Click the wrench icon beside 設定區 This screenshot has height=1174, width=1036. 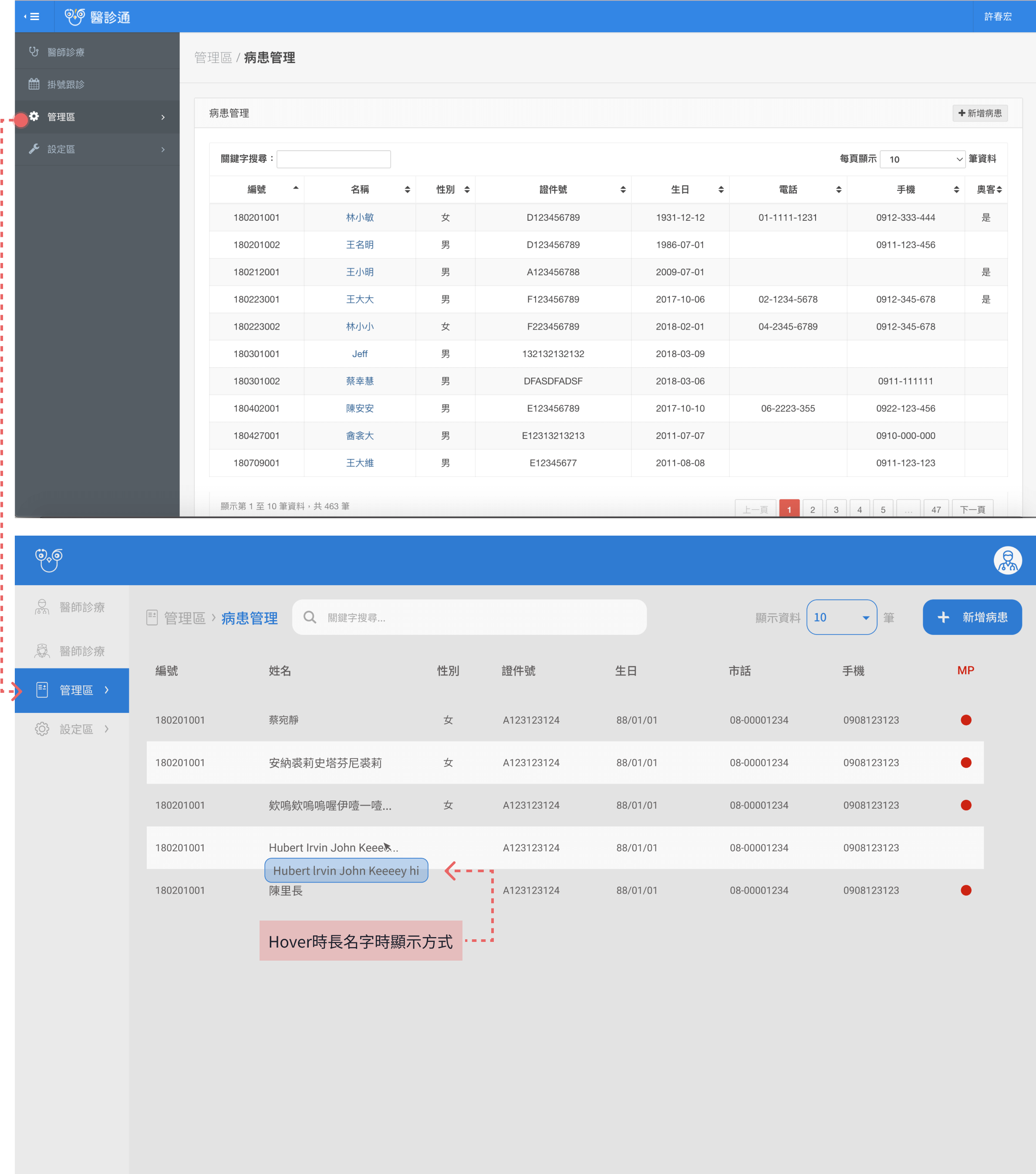[34, 149]
